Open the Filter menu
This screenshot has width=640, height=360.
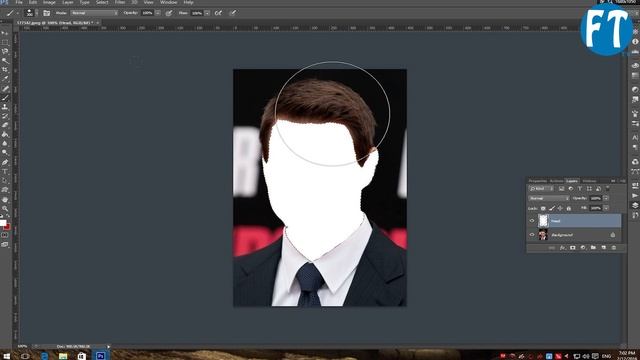(120, 2)
